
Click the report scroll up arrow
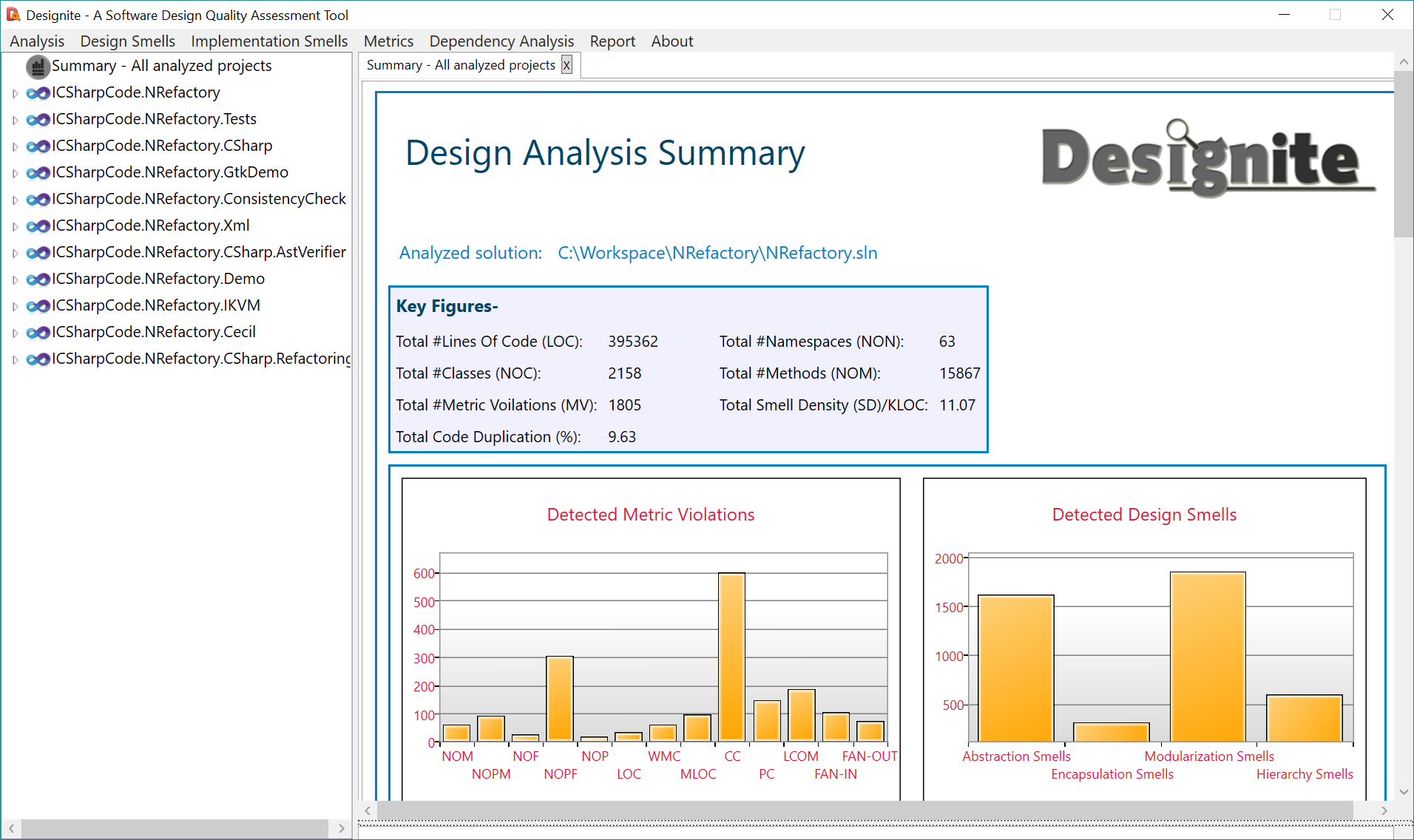(1404, 62)
